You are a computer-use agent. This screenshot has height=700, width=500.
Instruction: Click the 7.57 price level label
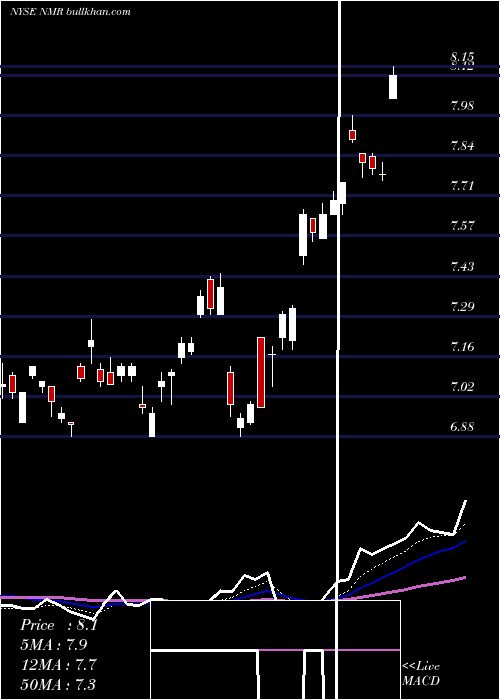tap(462, 225)
